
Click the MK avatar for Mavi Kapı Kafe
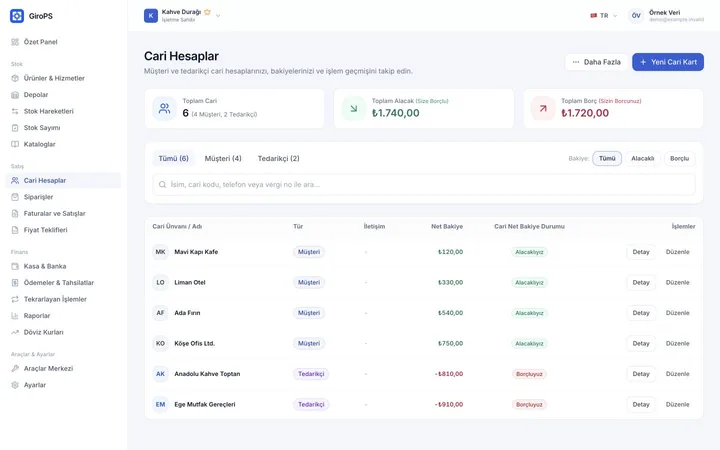pyautogui.click(x=160, y=252)
